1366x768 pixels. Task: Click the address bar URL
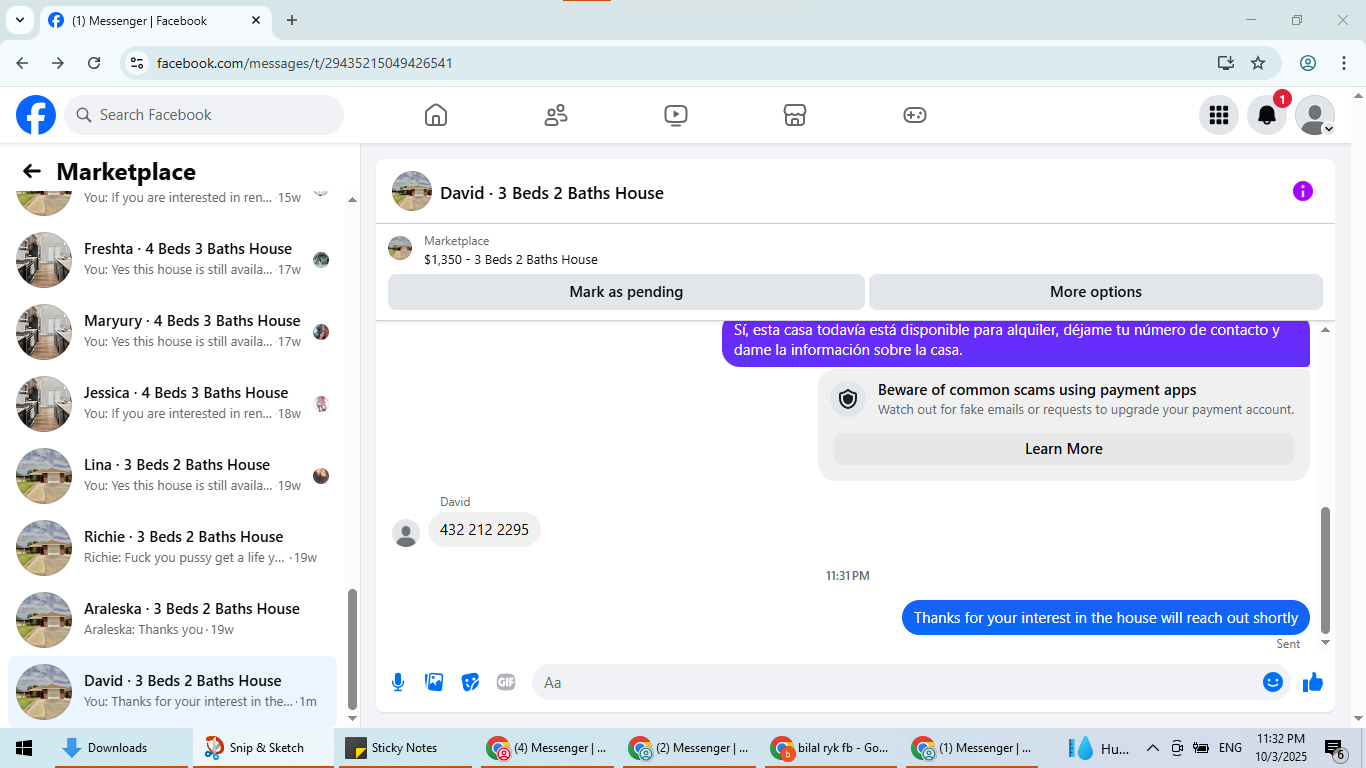tap(305, 63)
